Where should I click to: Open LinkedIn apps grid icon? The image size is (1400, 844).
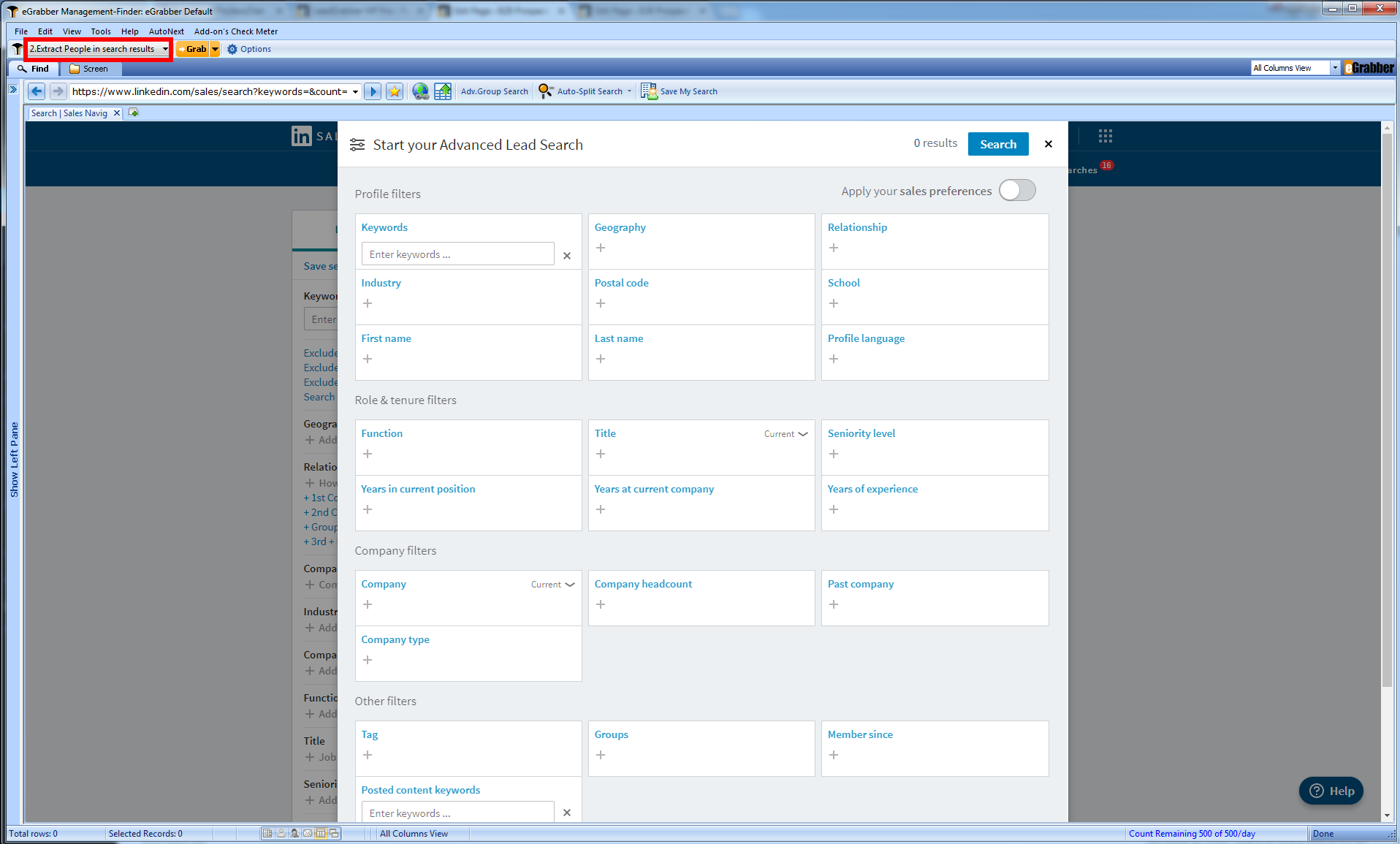[x=1105, y=136]
